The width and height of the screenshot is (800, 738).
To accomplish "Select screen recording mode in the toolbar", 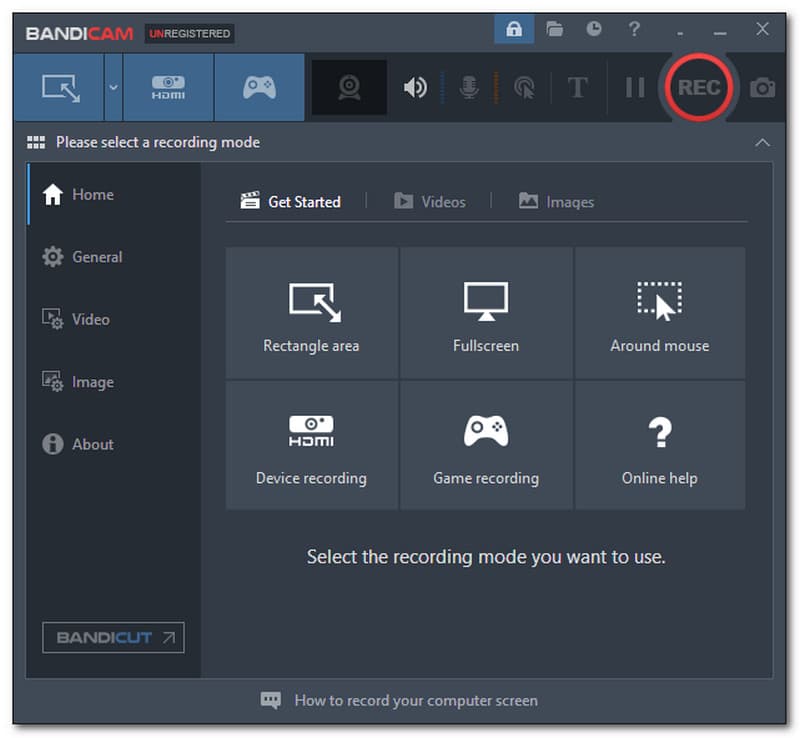I will click(x=59, y=87).
